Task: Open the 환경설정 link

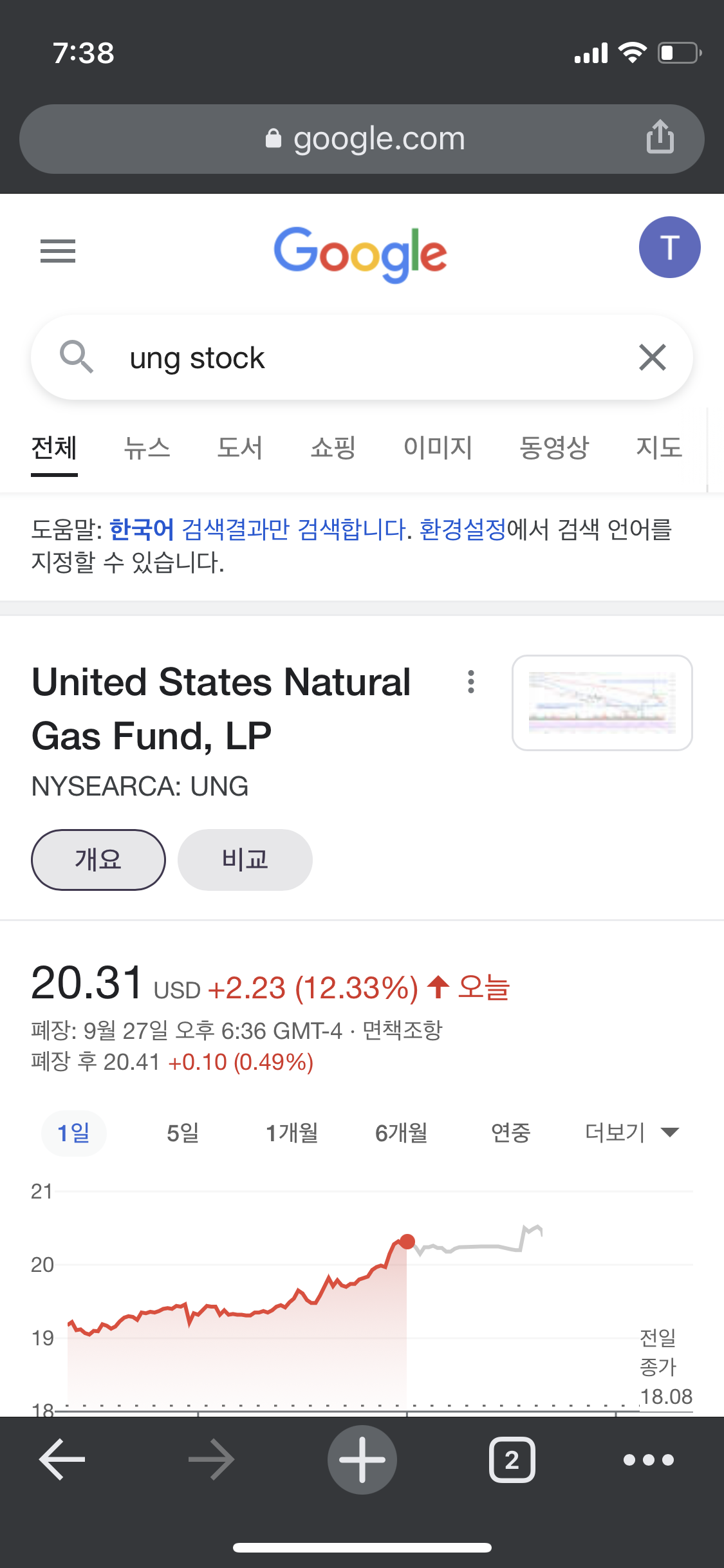Action: 463,530
